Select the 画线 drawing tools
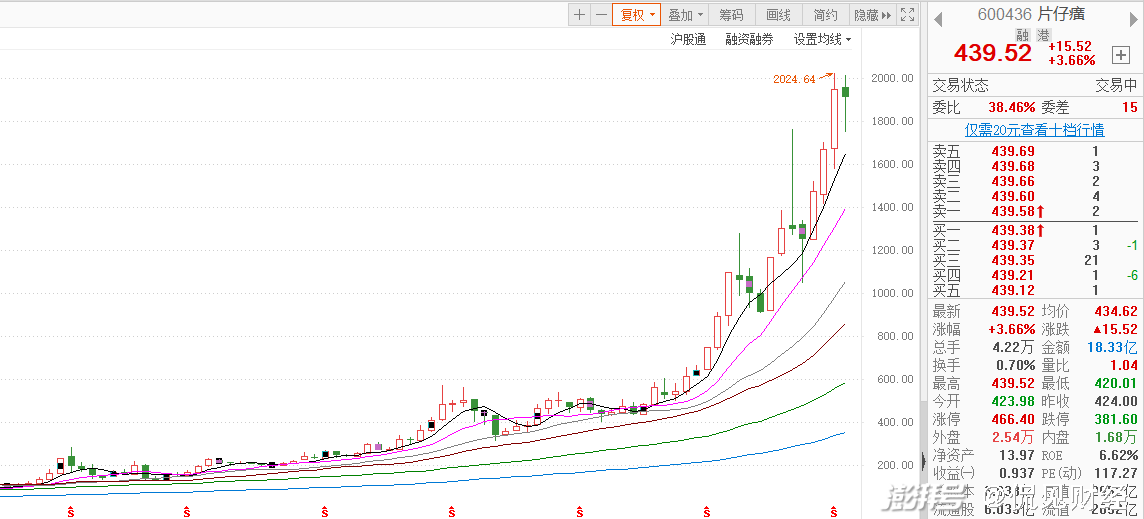 pos(778,14)
